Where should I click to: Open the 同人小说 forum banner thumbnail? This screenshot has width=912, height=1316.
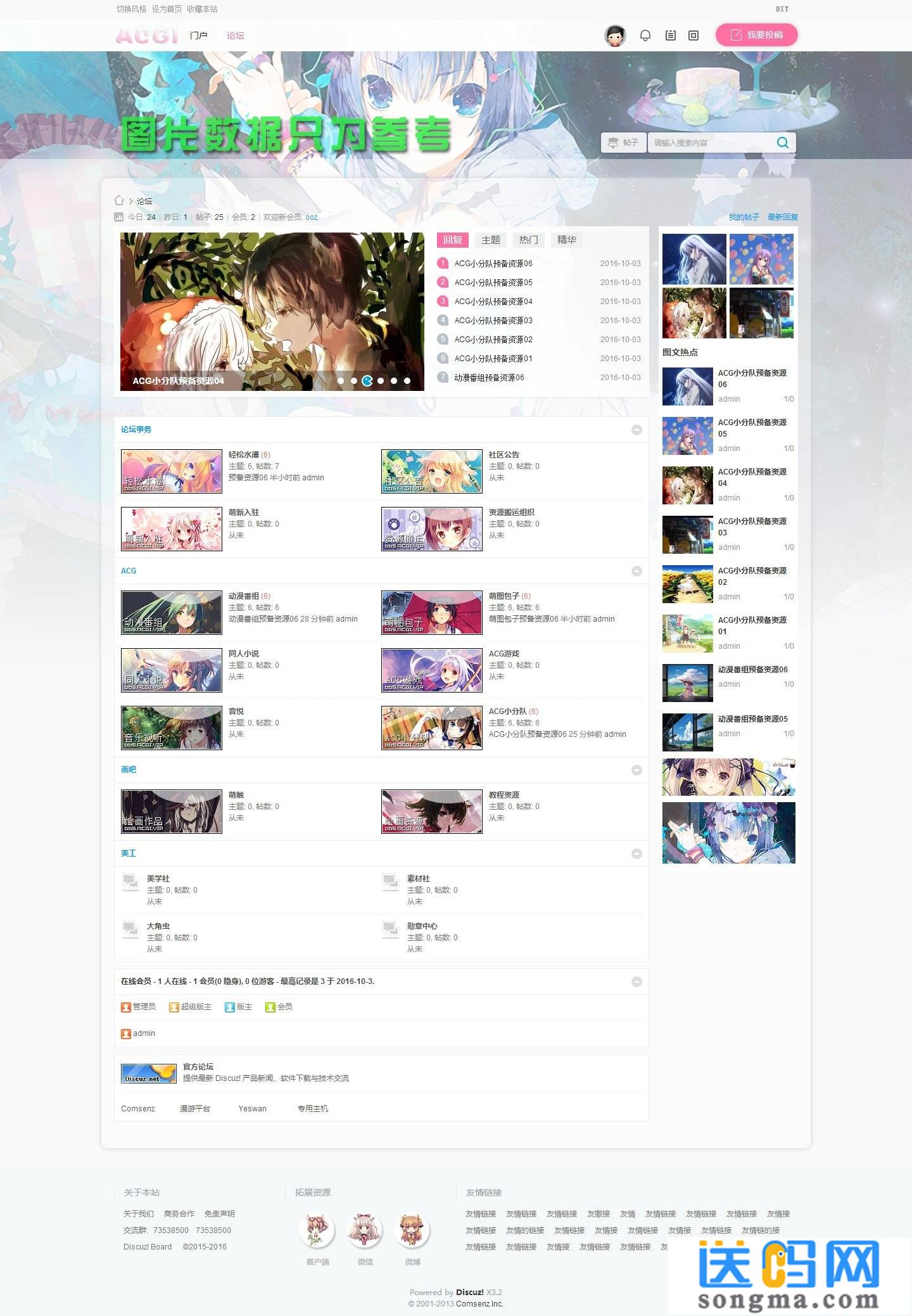(x=172, y=670)
